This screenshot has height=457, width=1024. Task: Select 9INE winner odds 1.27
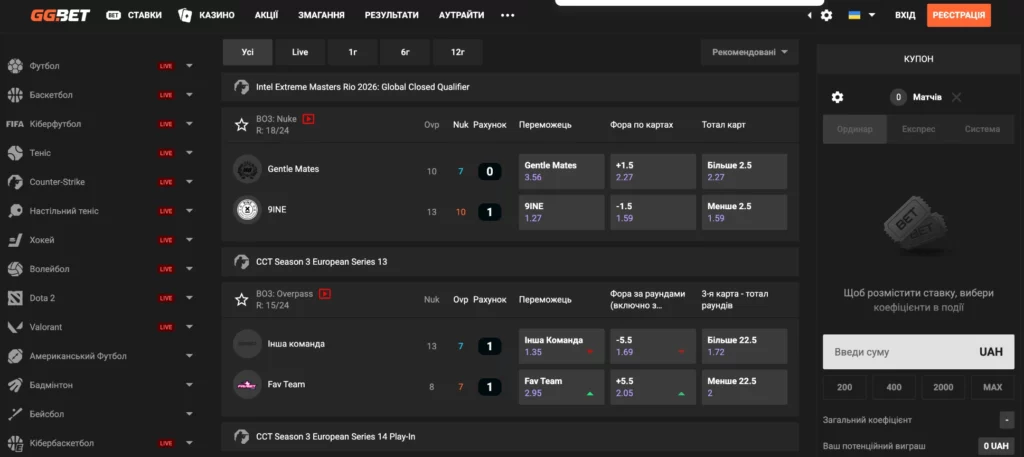pyautogui.click(x=561, y=212)
